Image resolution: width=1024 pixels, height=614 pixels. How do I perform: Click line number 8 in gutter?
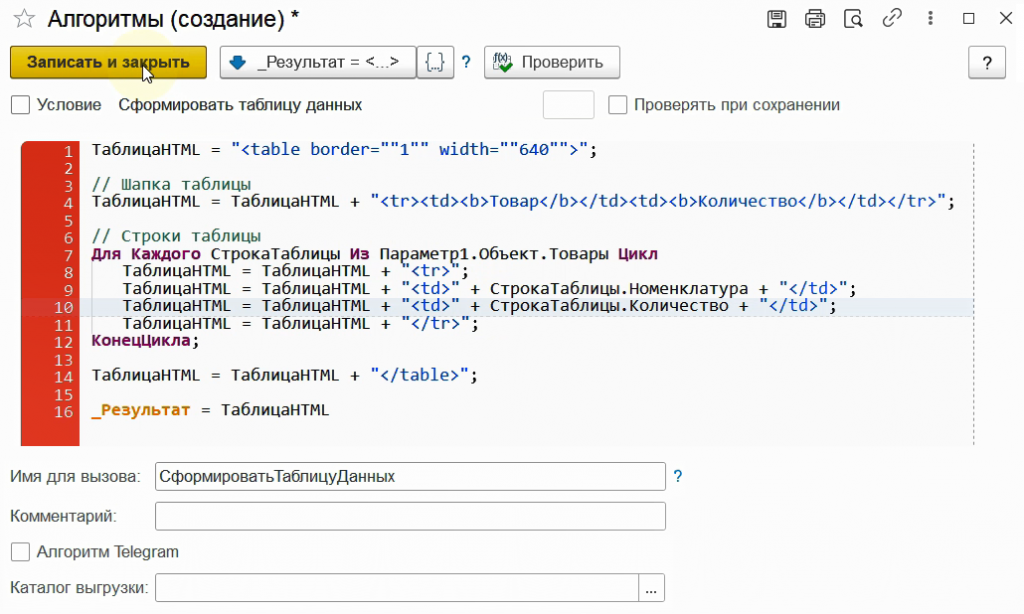(69, 272)
